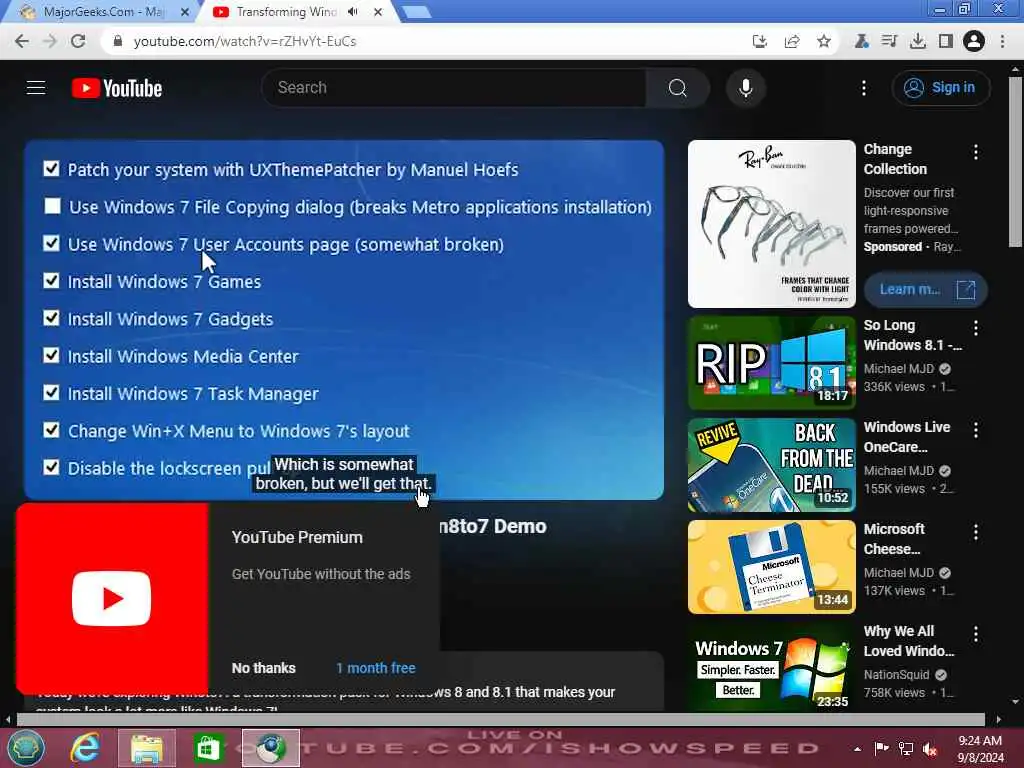
Task: Mute tab via speaker icon
Action: [353, 12]
